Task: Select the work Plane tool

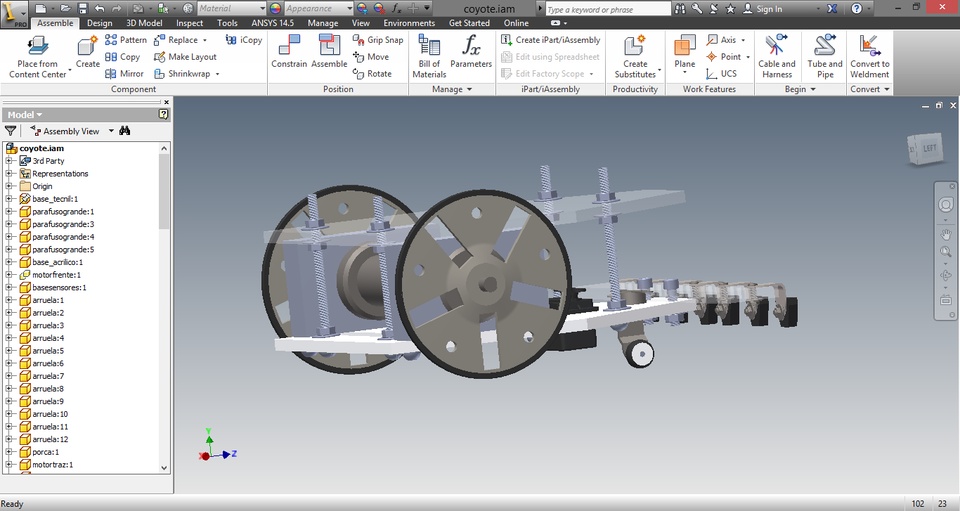Action: click(x=684, y=52)
